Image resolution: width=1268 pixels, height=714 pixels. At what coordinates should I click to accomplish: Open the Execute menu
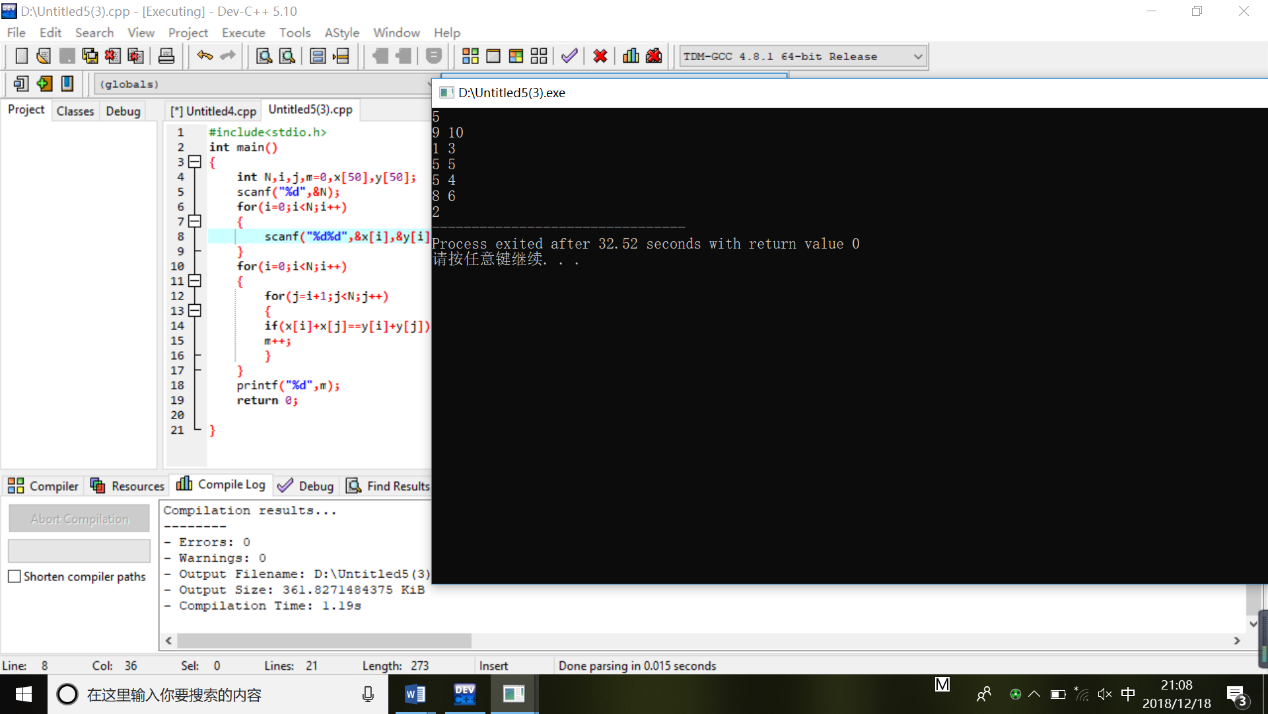243,32
